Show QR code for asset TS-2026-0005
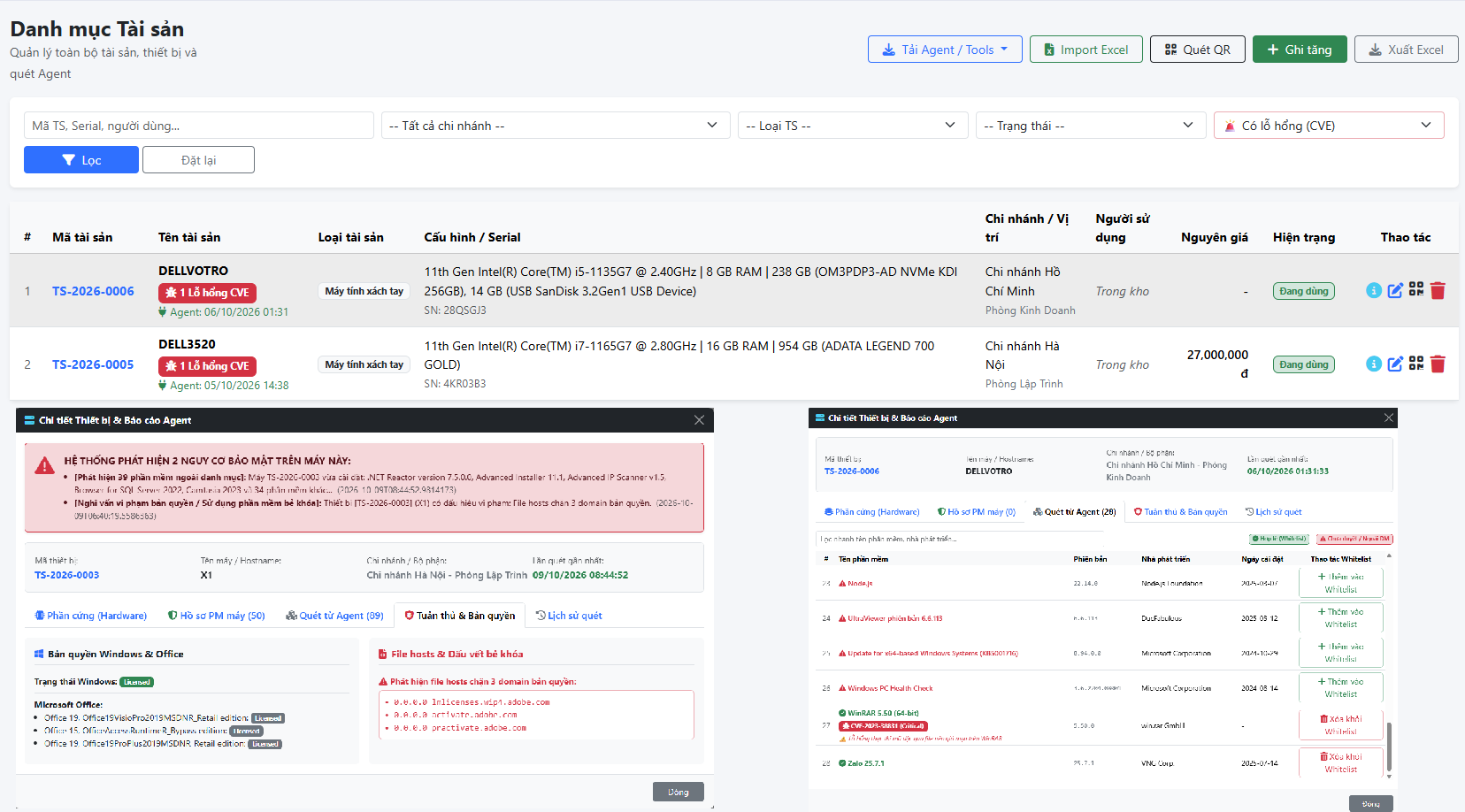 point(1416,363)
